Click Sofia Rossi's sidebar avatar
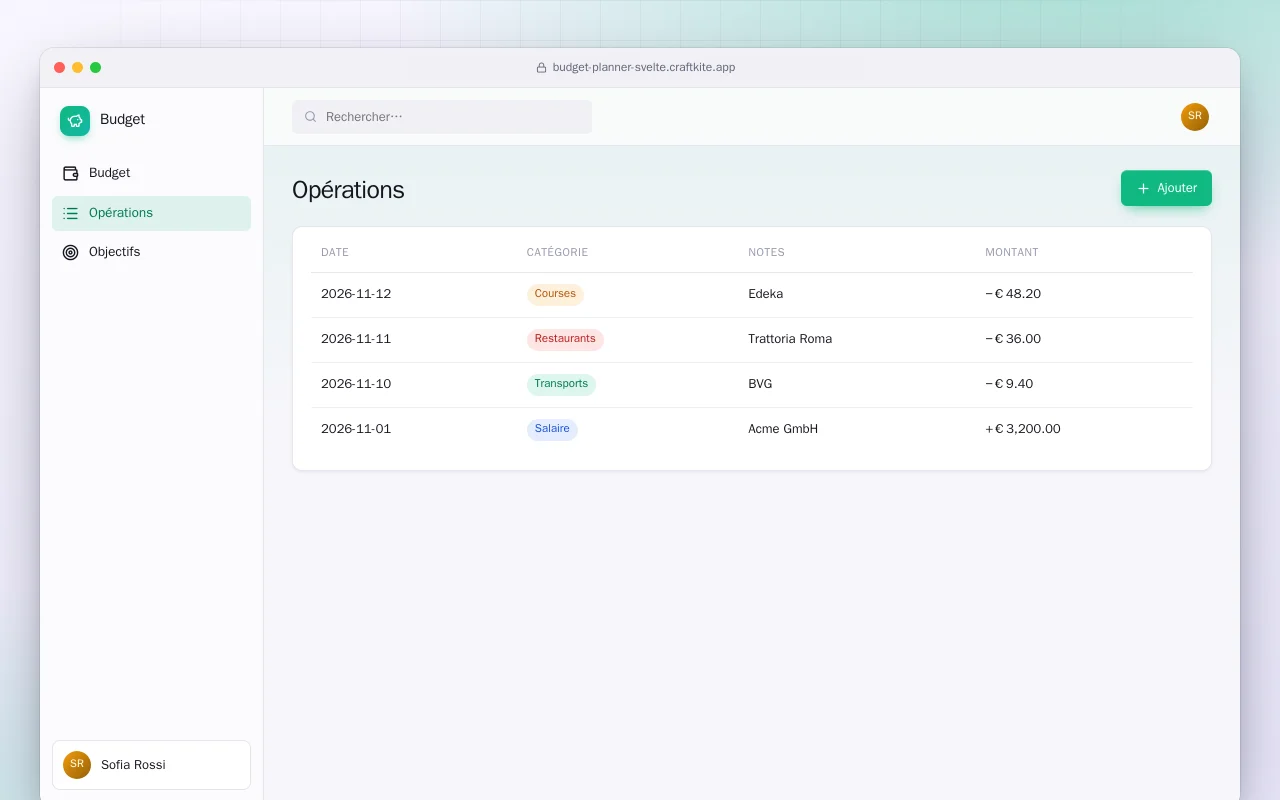1280x800 pixels. click(77, 765)
